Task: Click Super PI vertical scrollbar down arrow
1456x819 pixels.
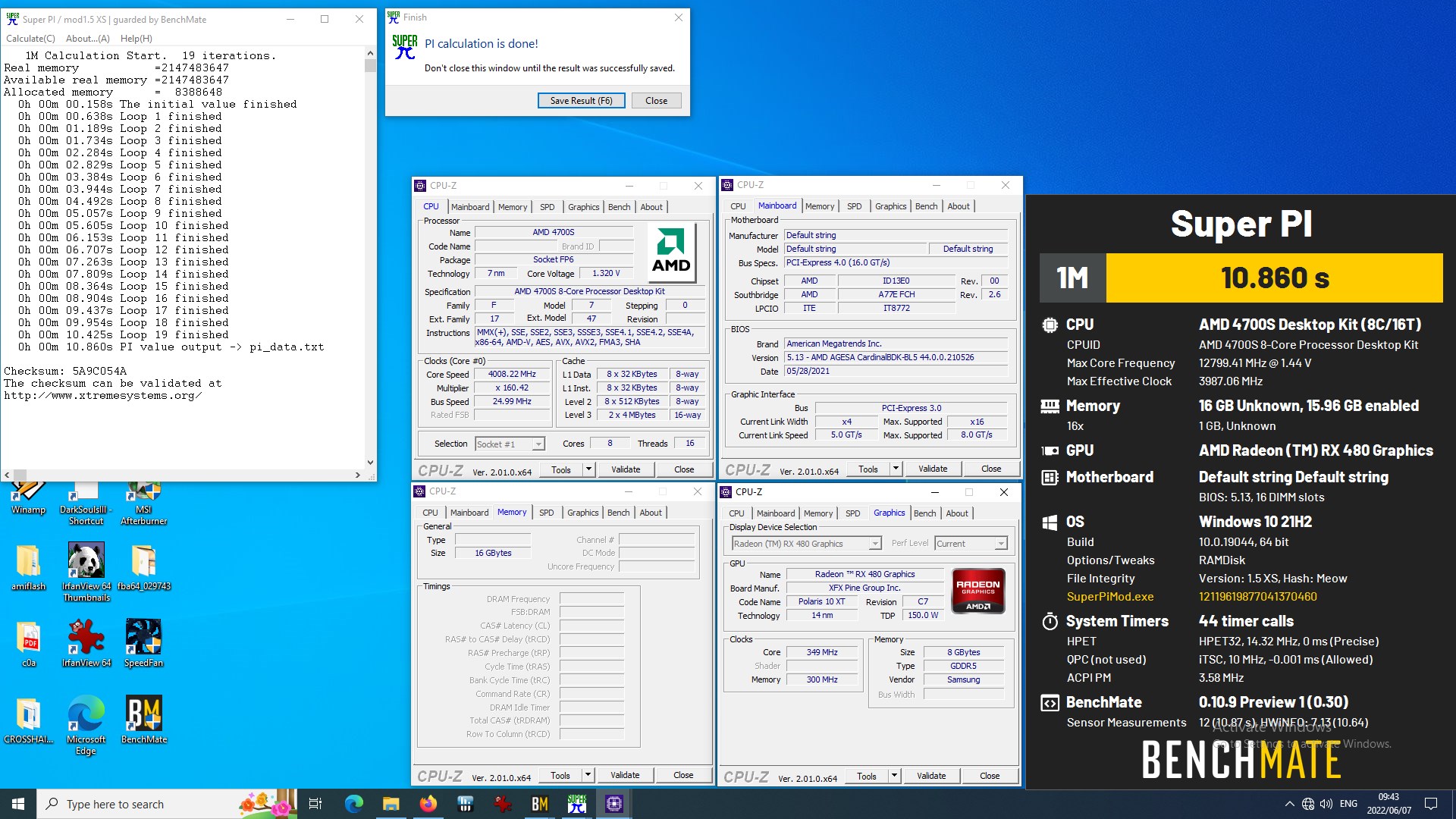Action: (x=370, y=462)
